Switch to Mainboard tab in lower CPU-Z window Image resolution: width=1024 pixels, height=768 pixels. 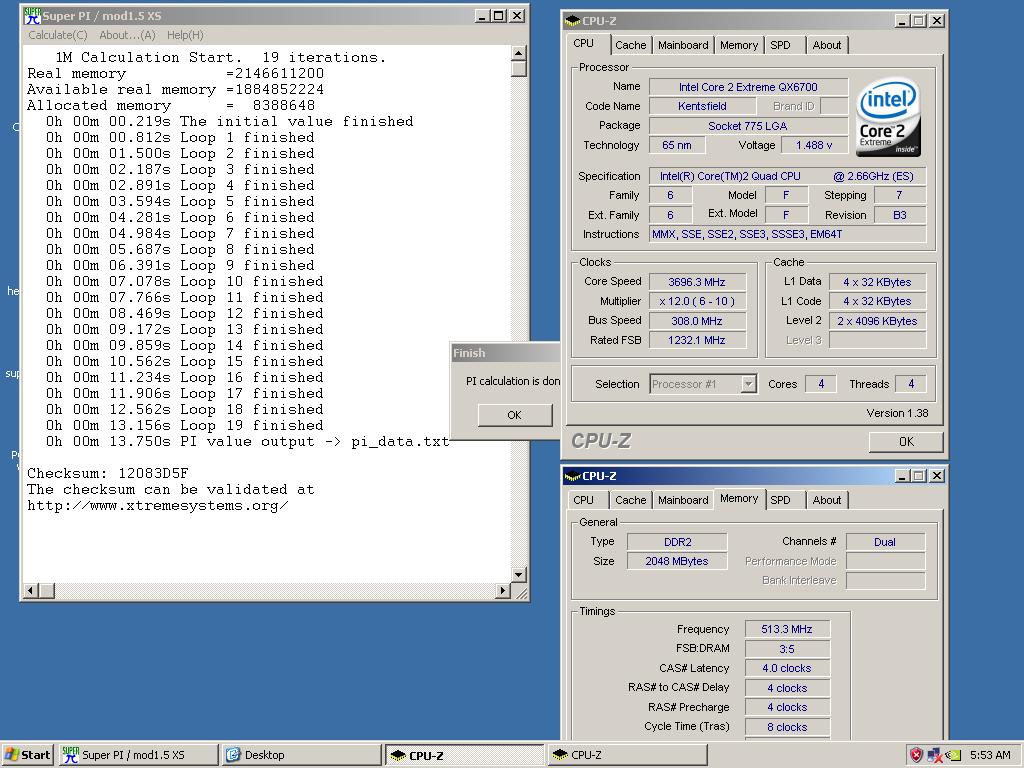pos(683,500)
